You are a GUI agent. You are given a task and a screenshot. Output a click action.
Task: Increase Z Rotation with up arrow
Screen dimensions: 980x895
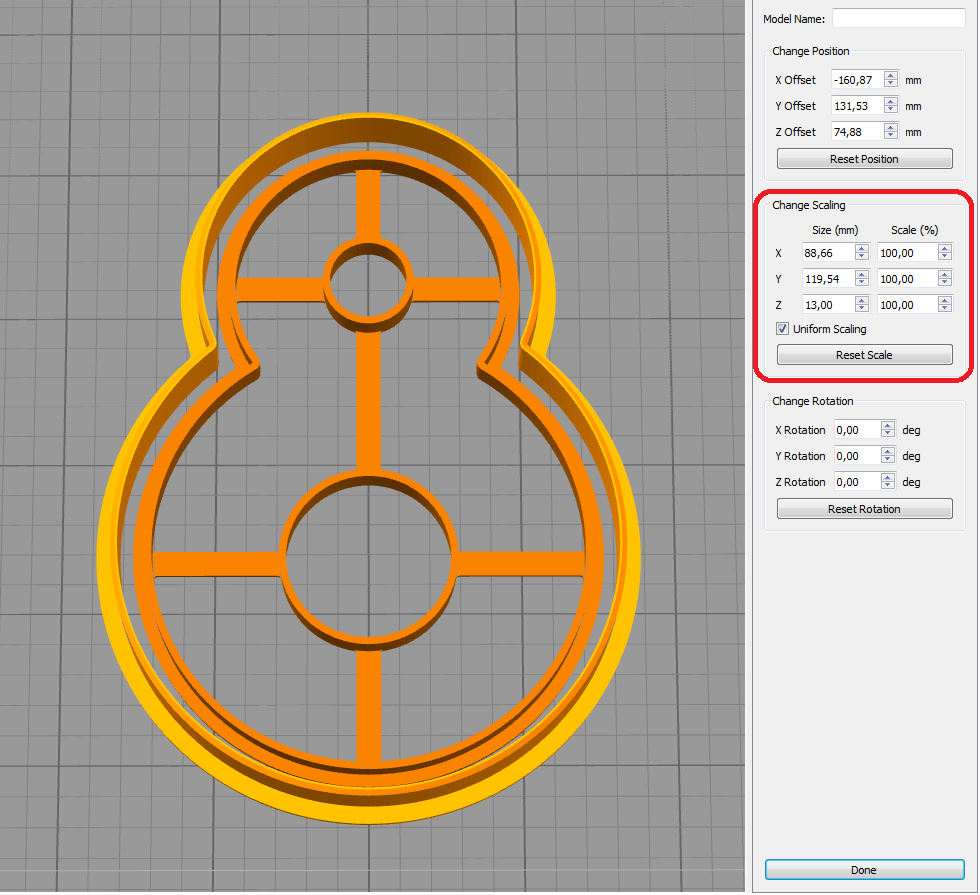pyautogui.click(x=888, y=477)
